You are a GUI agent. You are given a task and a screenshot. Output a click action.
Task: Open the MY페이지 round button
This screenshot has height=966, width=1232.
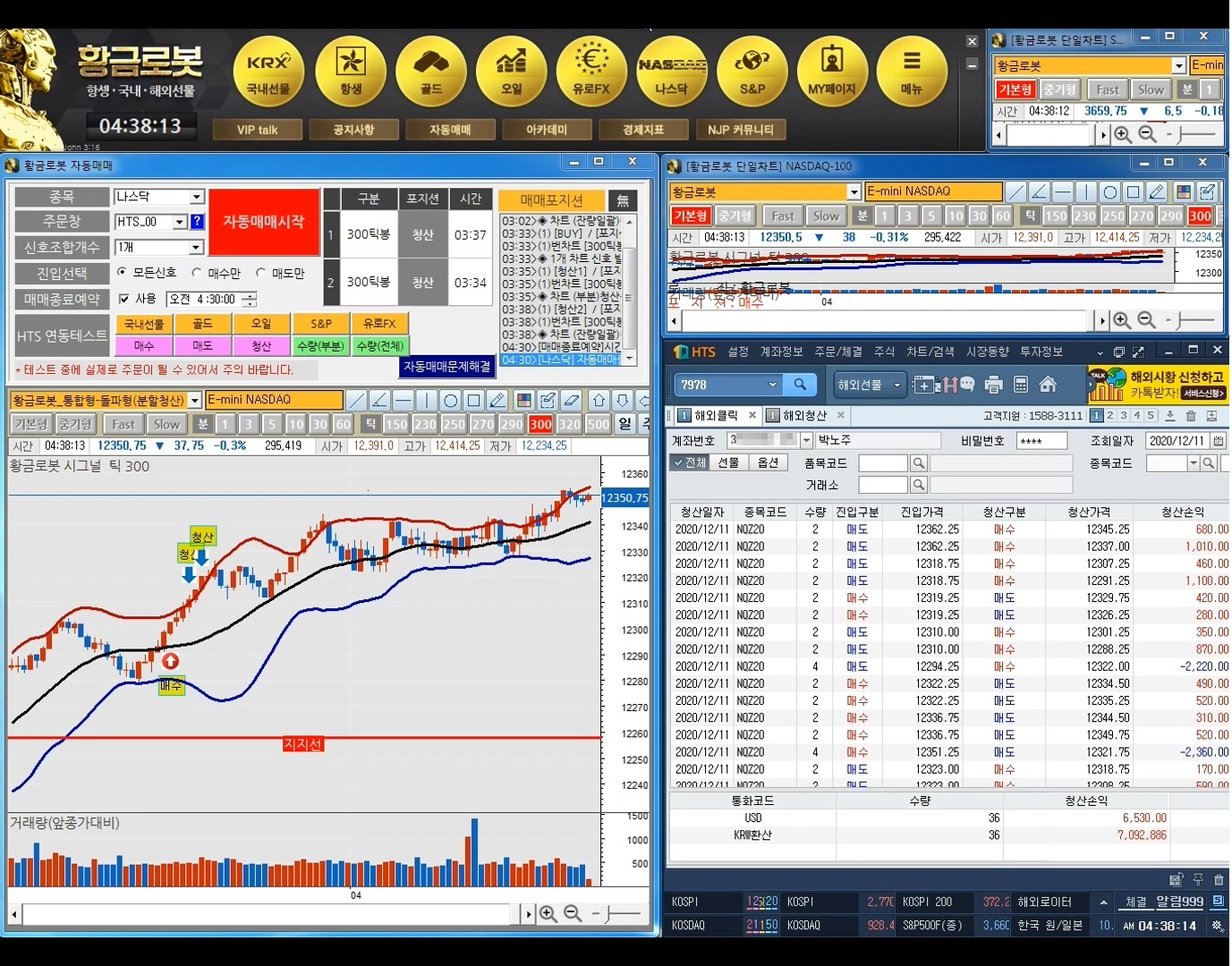(x=832, y=71)
